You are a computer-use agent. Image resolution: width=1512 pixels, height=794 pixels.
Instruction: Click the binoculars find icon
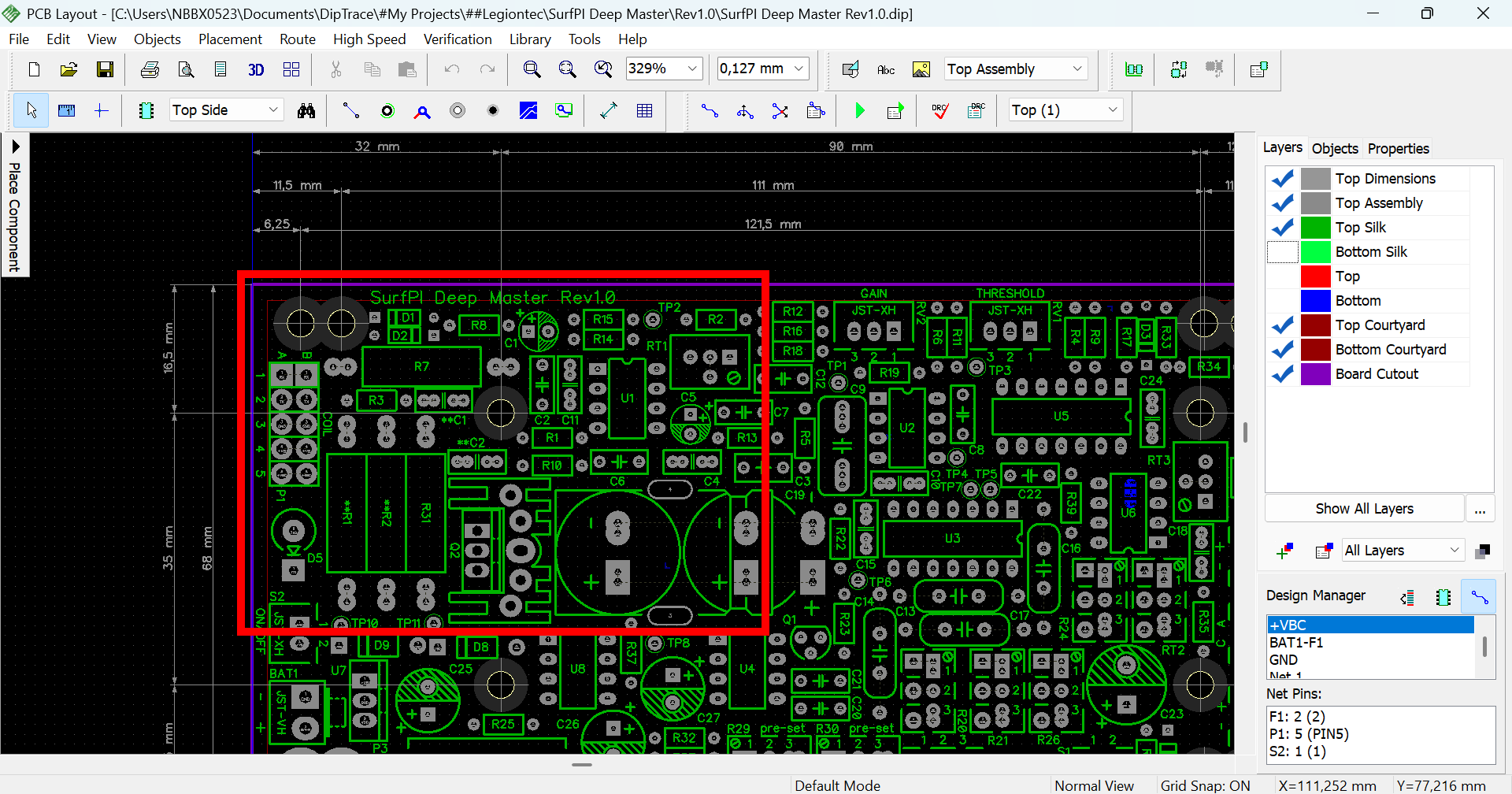click(x=306, y=111)
